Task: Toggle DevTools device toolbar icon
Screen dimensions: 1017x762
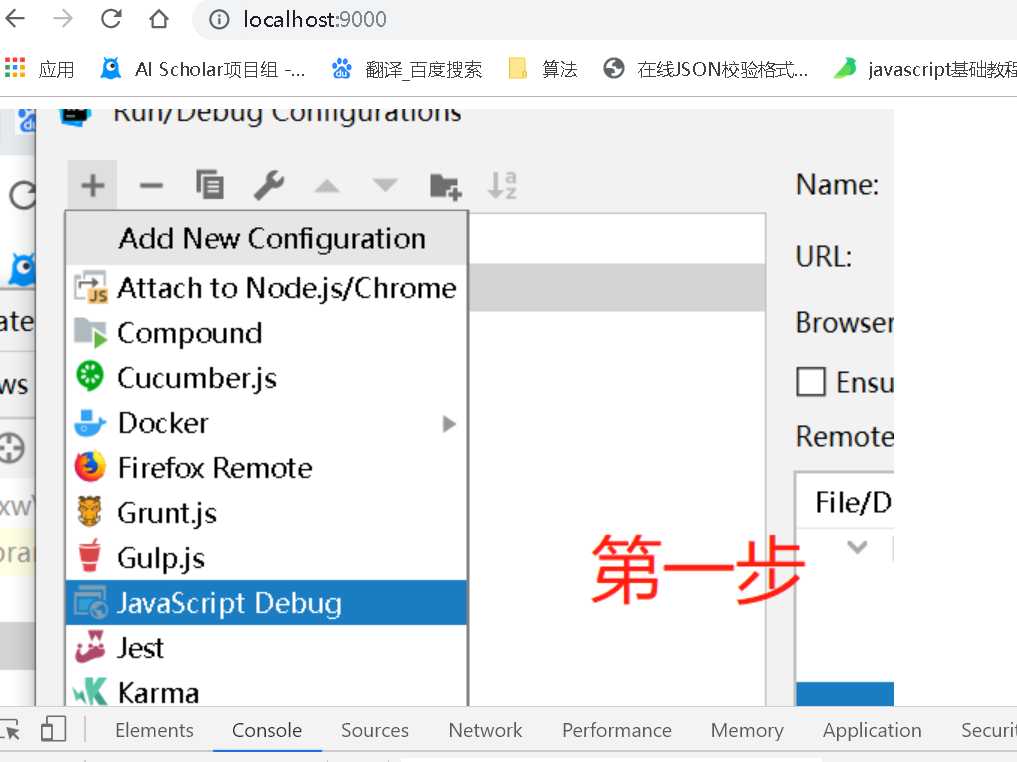Action: 53,730
